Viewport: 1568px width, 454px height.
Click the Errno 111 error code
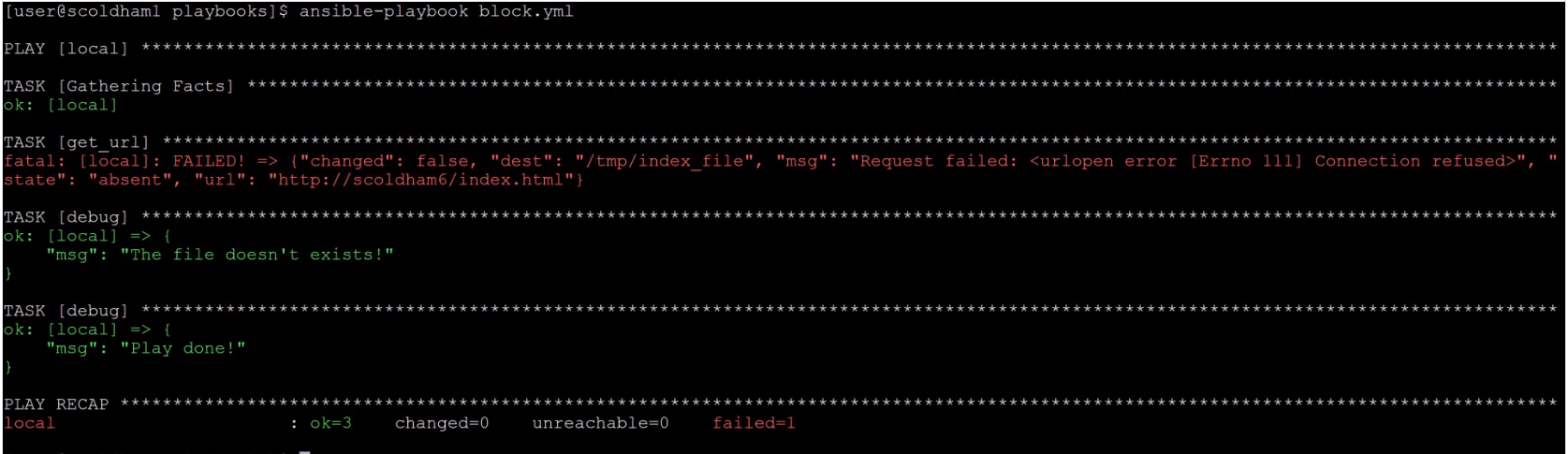point(1245,161)
